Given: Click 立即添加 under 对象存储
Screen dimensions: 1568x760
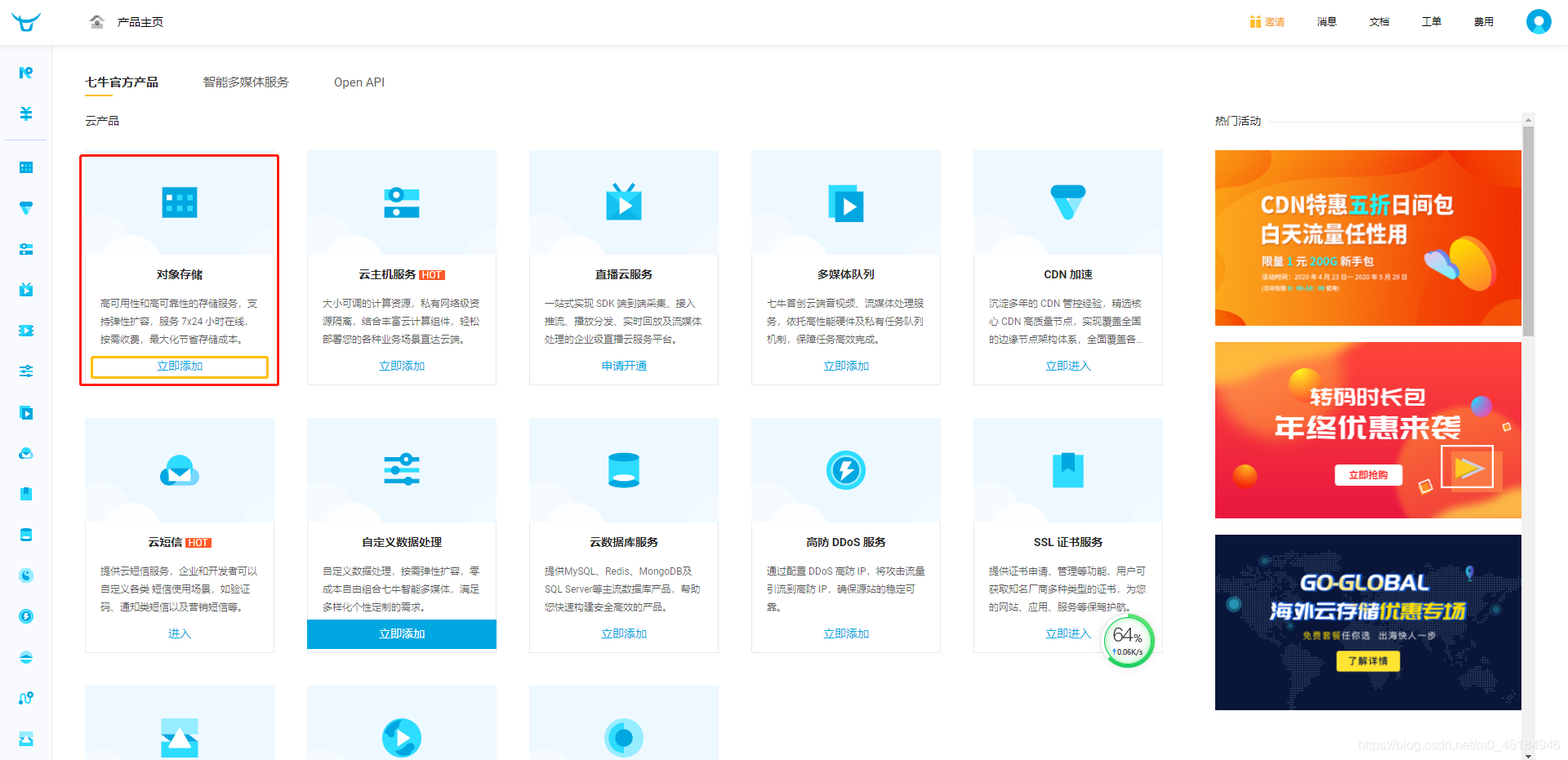Looking at the screenshot, I should coord(180,367).
